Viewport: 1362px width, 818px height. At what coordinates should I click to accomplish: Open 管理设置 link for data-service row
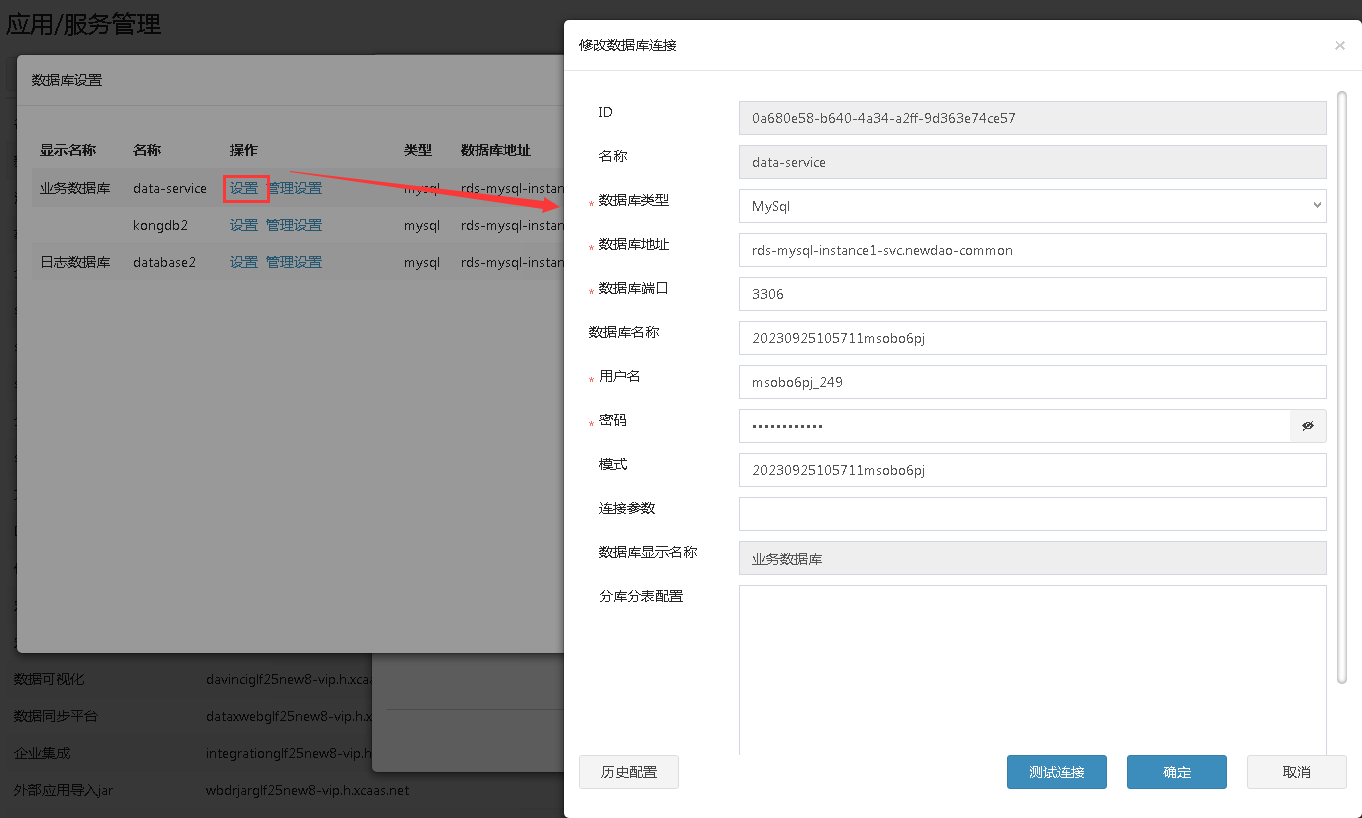pos(294,188)
